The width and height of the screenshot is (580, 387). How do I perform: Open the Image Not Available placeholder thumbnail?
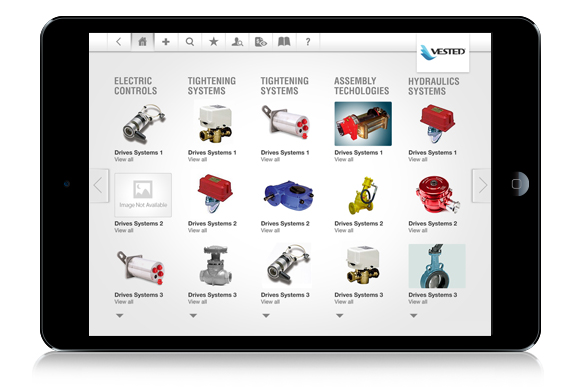click(x=143, y=195)
